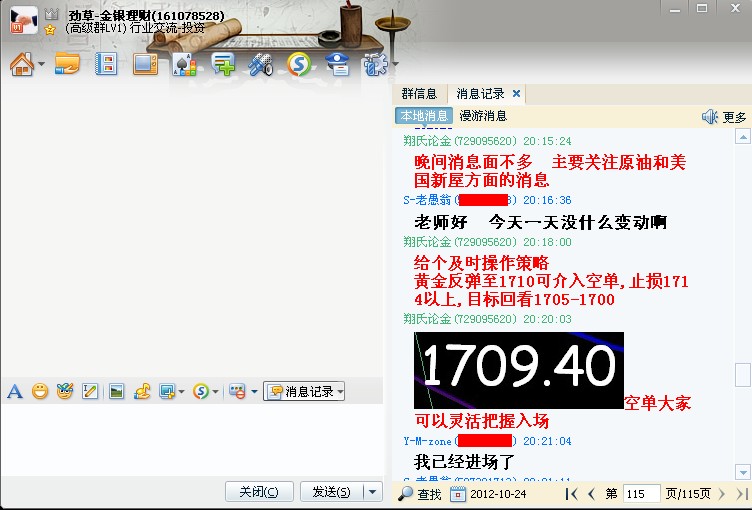Click the message history vertical scrollbar thumb

[x=742, y=375]
